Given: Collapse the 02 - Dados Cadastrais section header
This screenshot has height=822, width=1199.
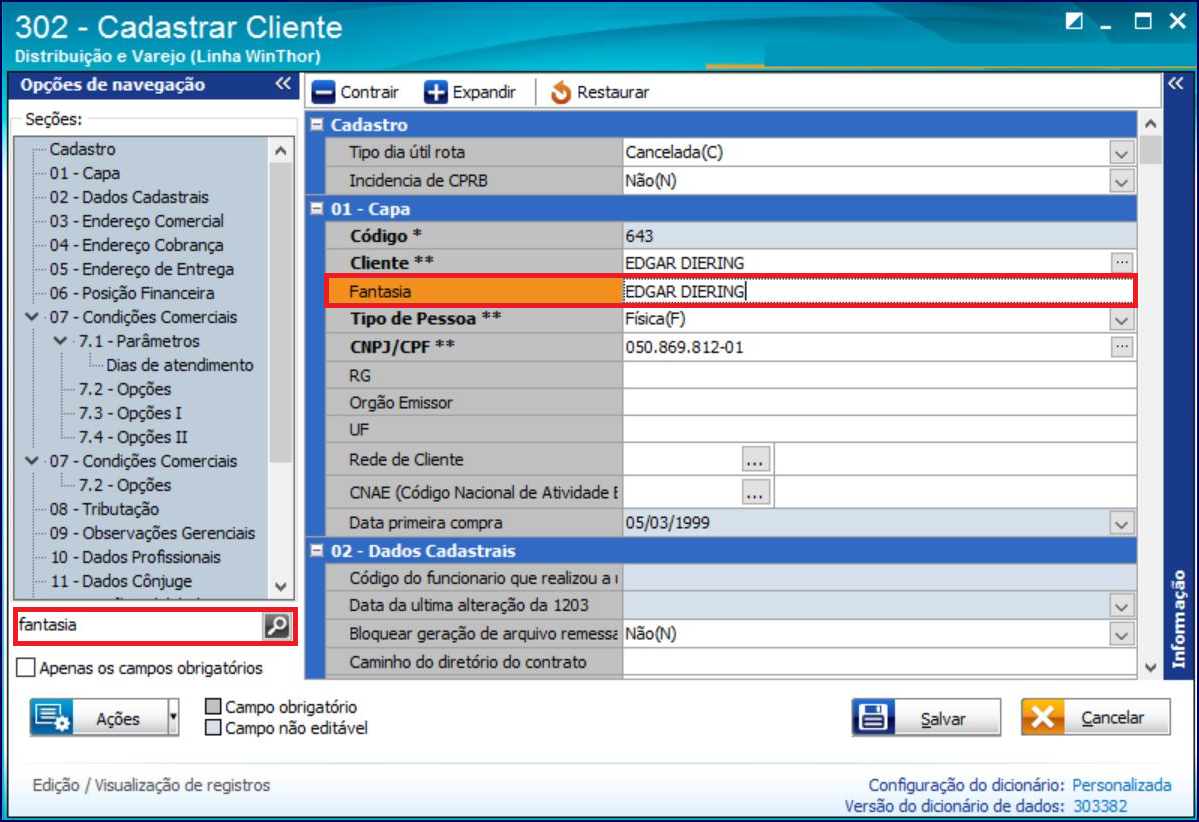Looking at the screenshot, I should coord(317,550).
